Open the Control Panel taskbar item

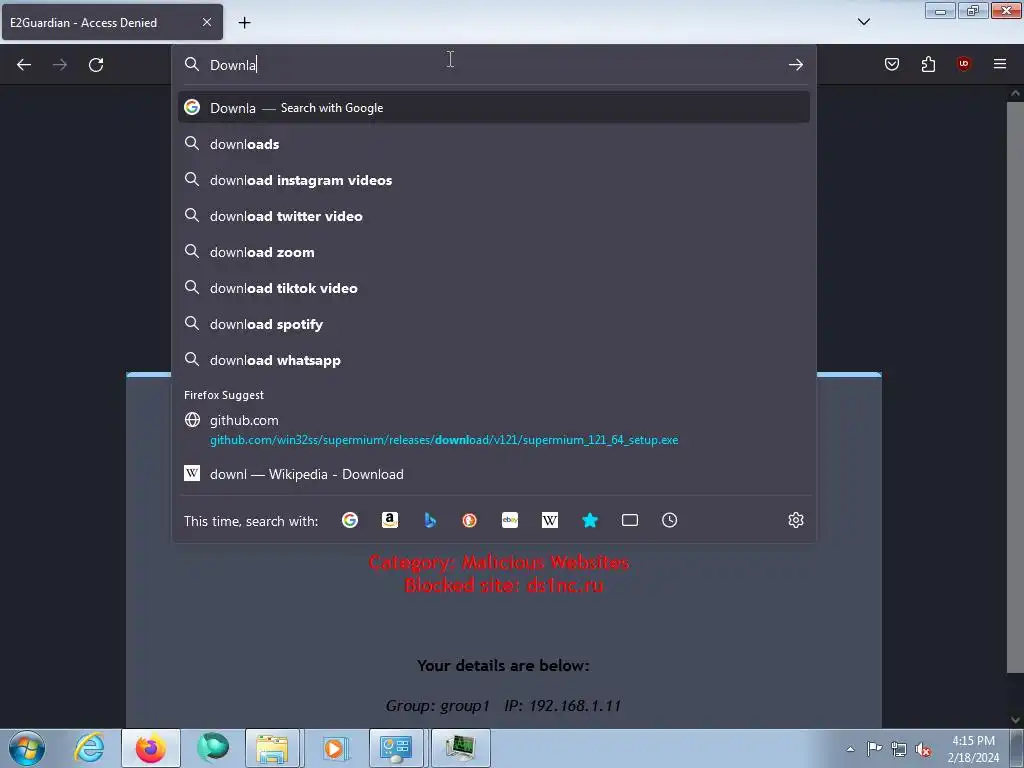click(x=396, y=748)
